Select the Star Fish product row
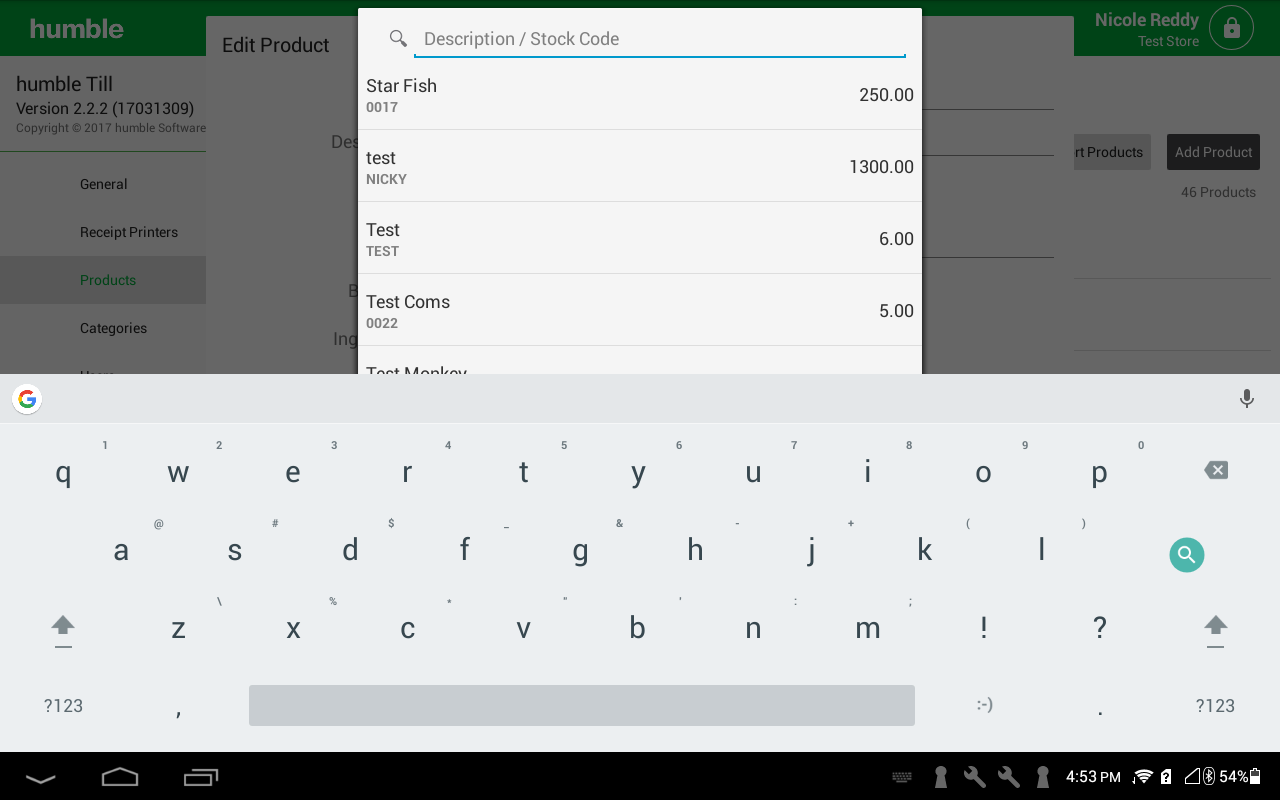This screenshot has height=800, width=1280. (640, 94)
